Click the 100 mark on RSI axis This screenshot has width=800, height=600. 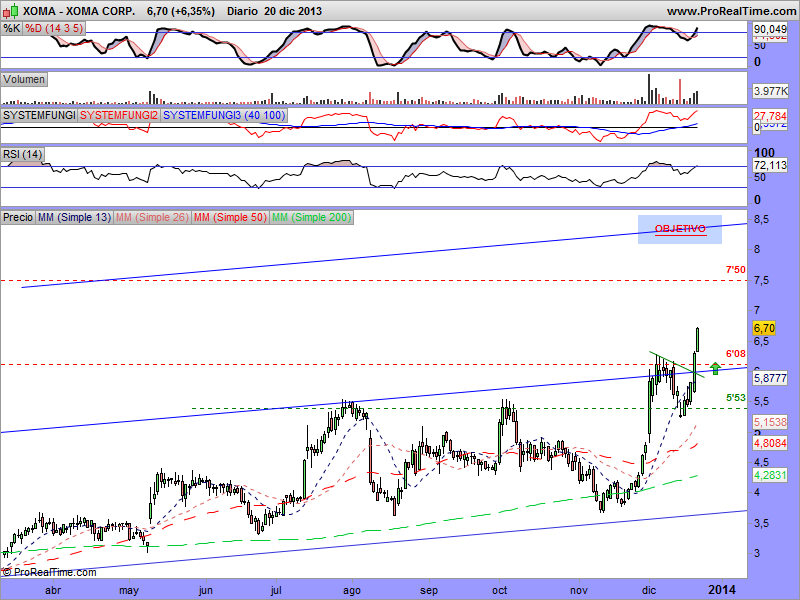764,153
